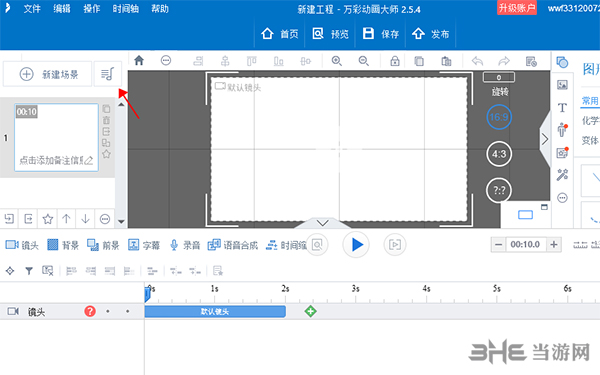Collapse the canvas with the bottom chevron
Screen dimensions: 600x375
[323, 223]
